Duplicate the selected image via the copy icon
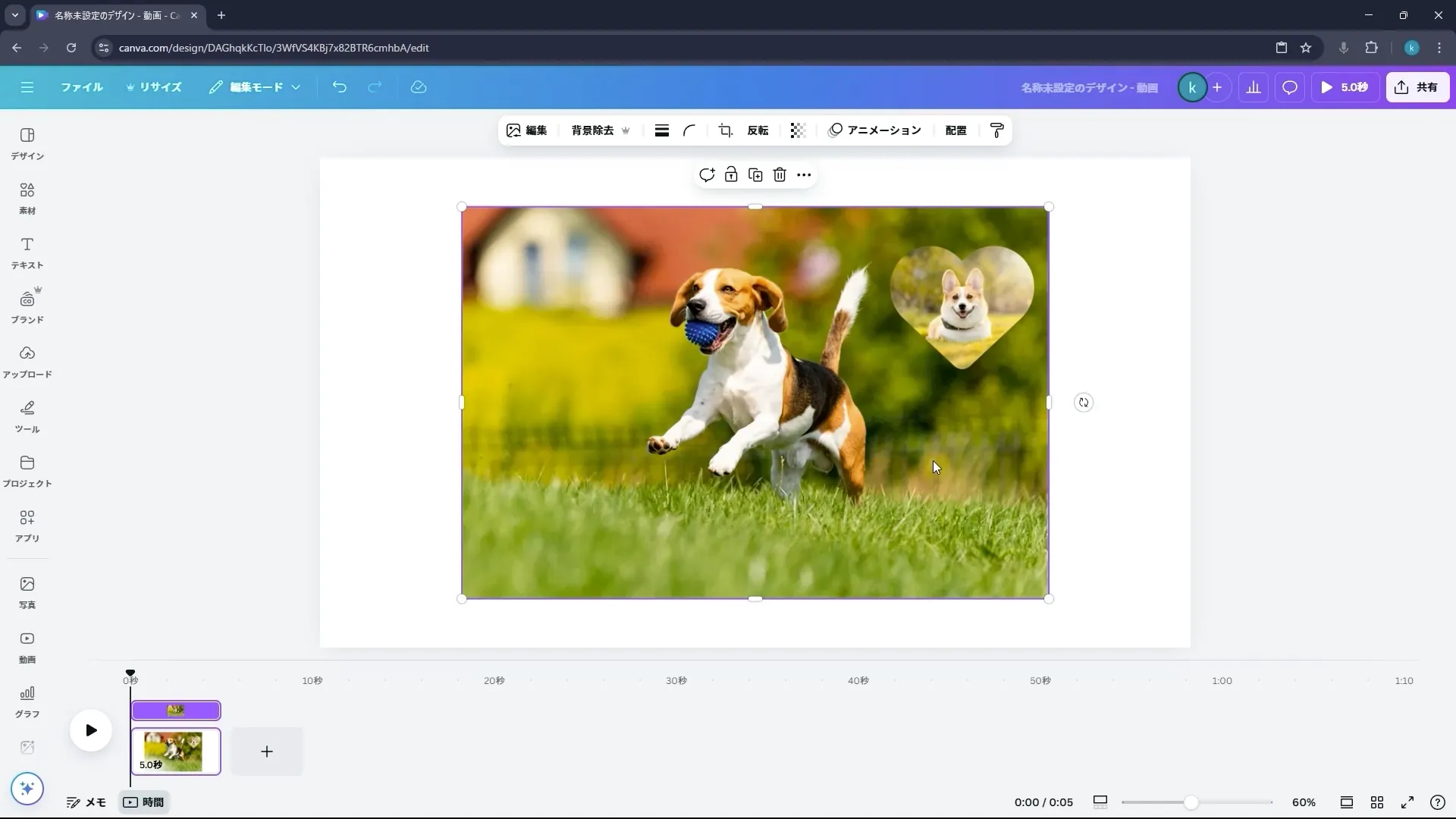 [755, 174]
